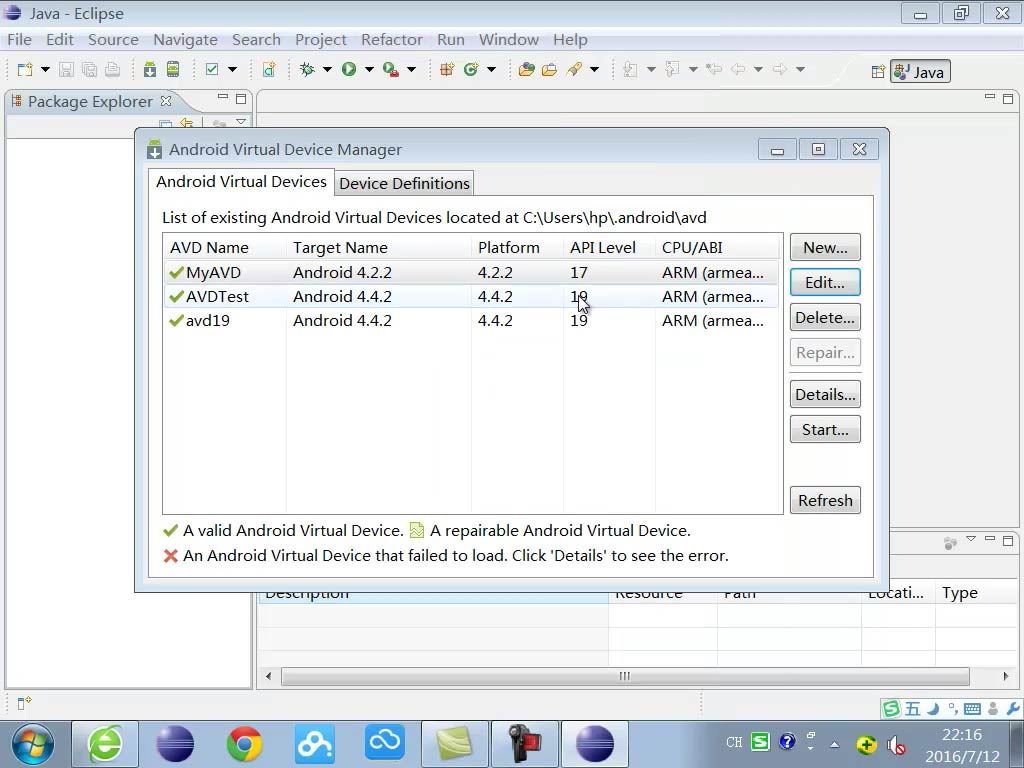Open the Android SDK Manager toolbar icon

[150, 69]
